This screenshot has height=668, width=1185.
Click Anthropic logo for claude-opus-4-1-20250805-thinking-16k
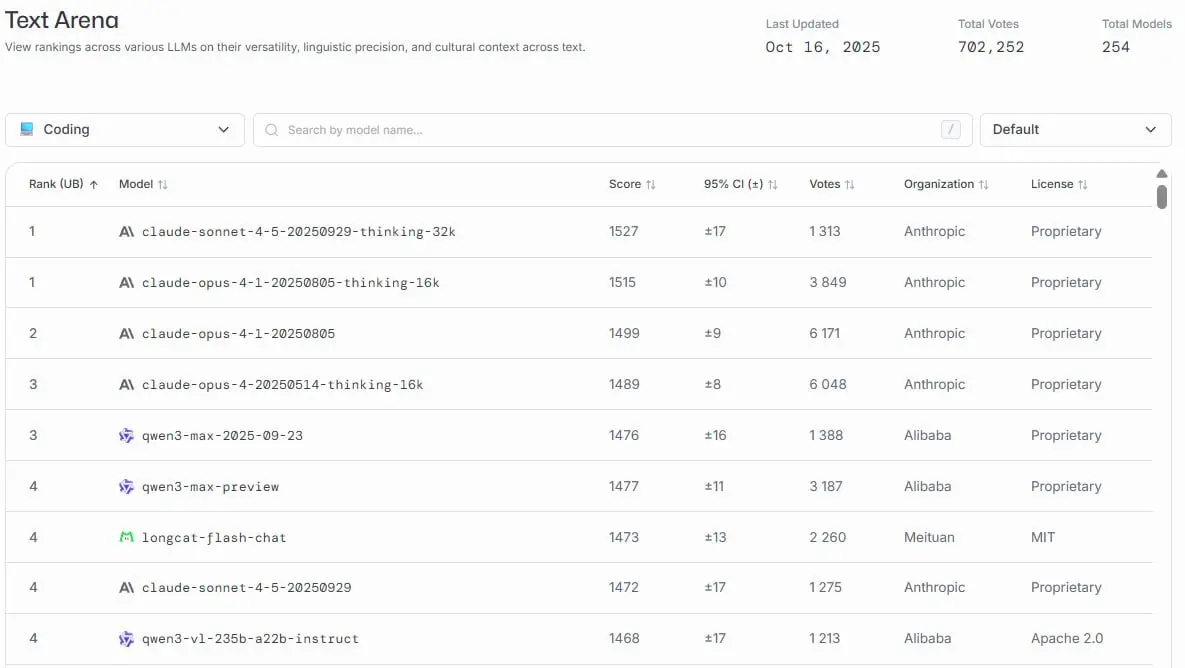[126, 283]
